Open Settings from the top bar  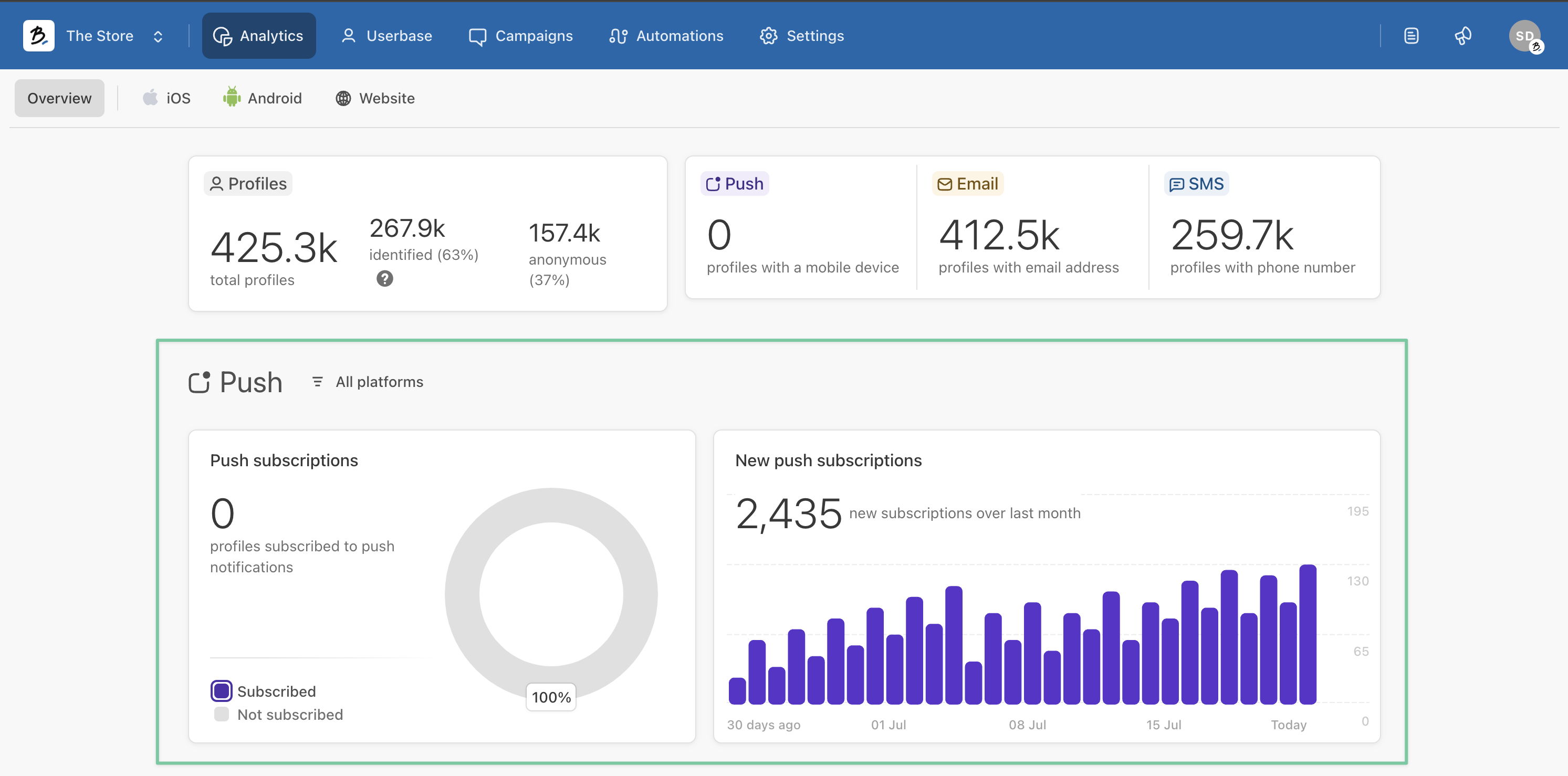802,35
